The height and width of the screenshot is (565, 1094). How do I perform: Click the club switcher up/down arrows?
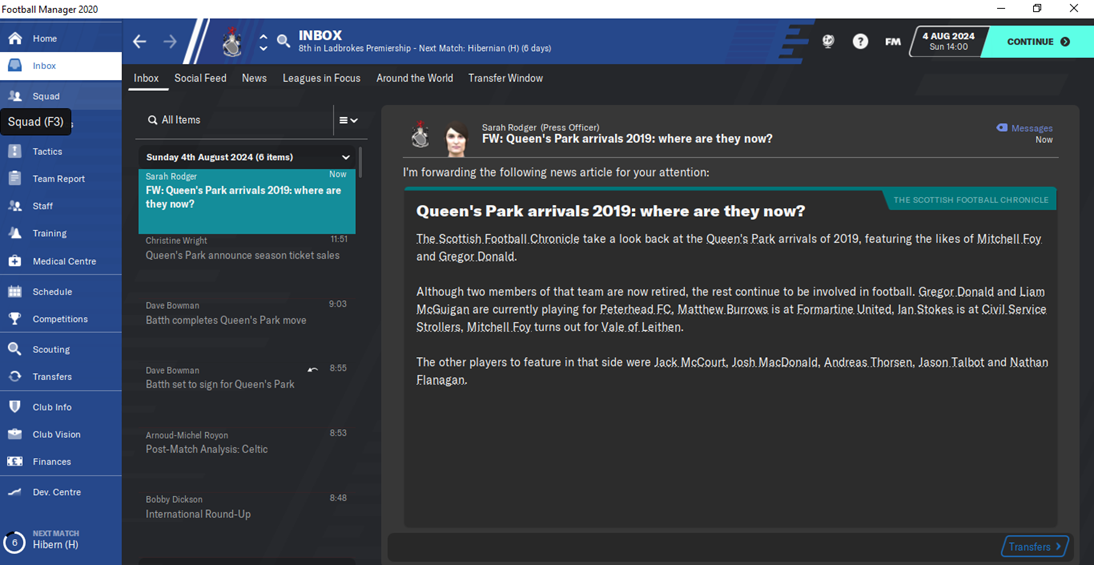[263, 42]
